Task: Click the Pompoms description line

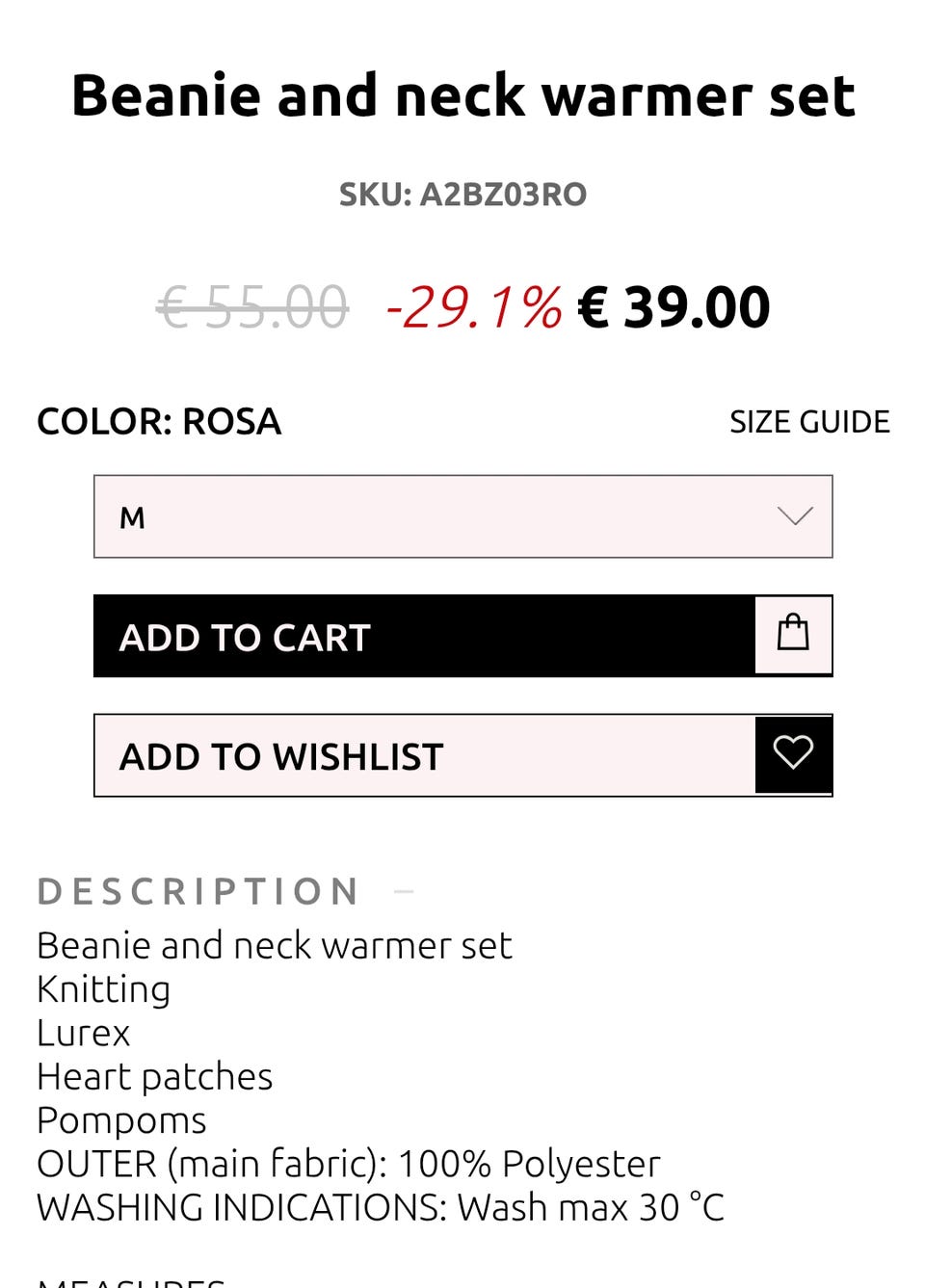Action: pos(121,1120)
